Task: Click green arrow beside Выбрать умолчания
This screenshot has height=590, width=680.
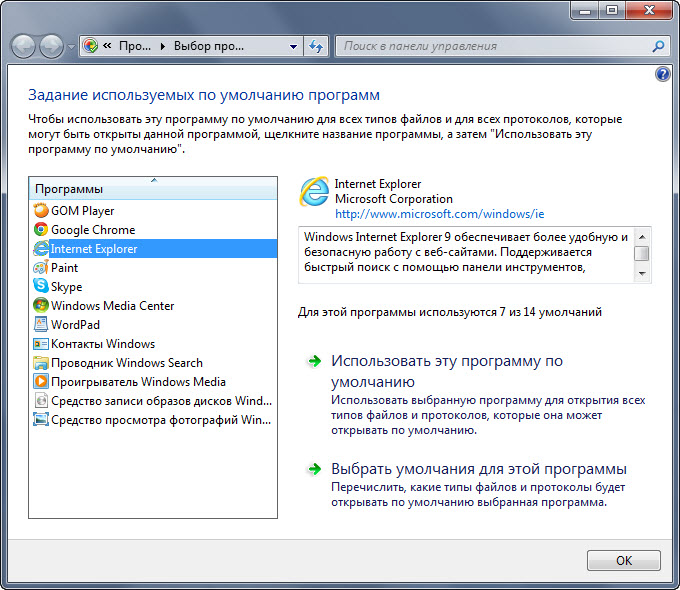Action: (x=314, y=469)
